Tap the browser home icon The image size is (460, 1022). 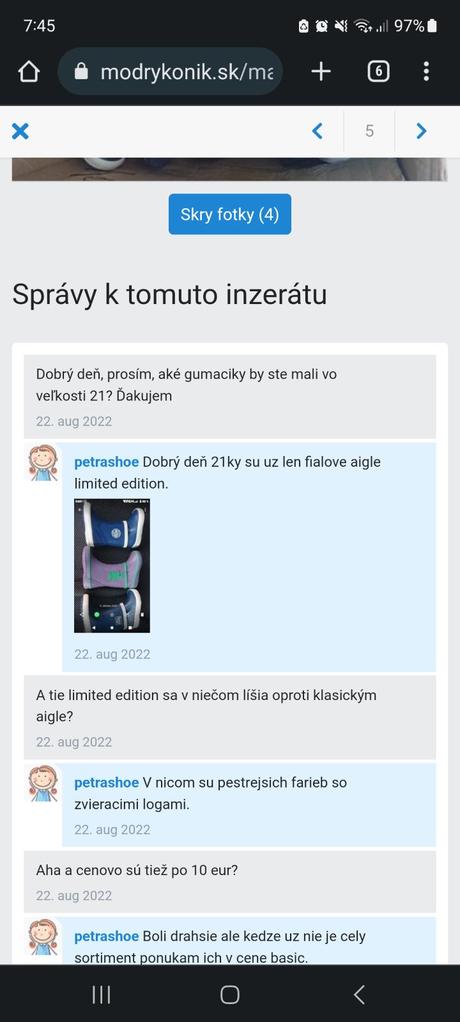[x=28, y=72]
